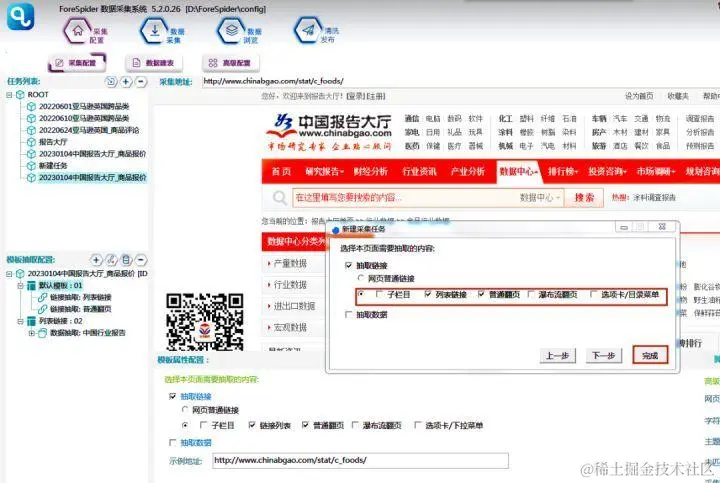Collapse the 默认模板 : 01 node
The width and height of the screenshot is (720, 483).
[20, 286]
